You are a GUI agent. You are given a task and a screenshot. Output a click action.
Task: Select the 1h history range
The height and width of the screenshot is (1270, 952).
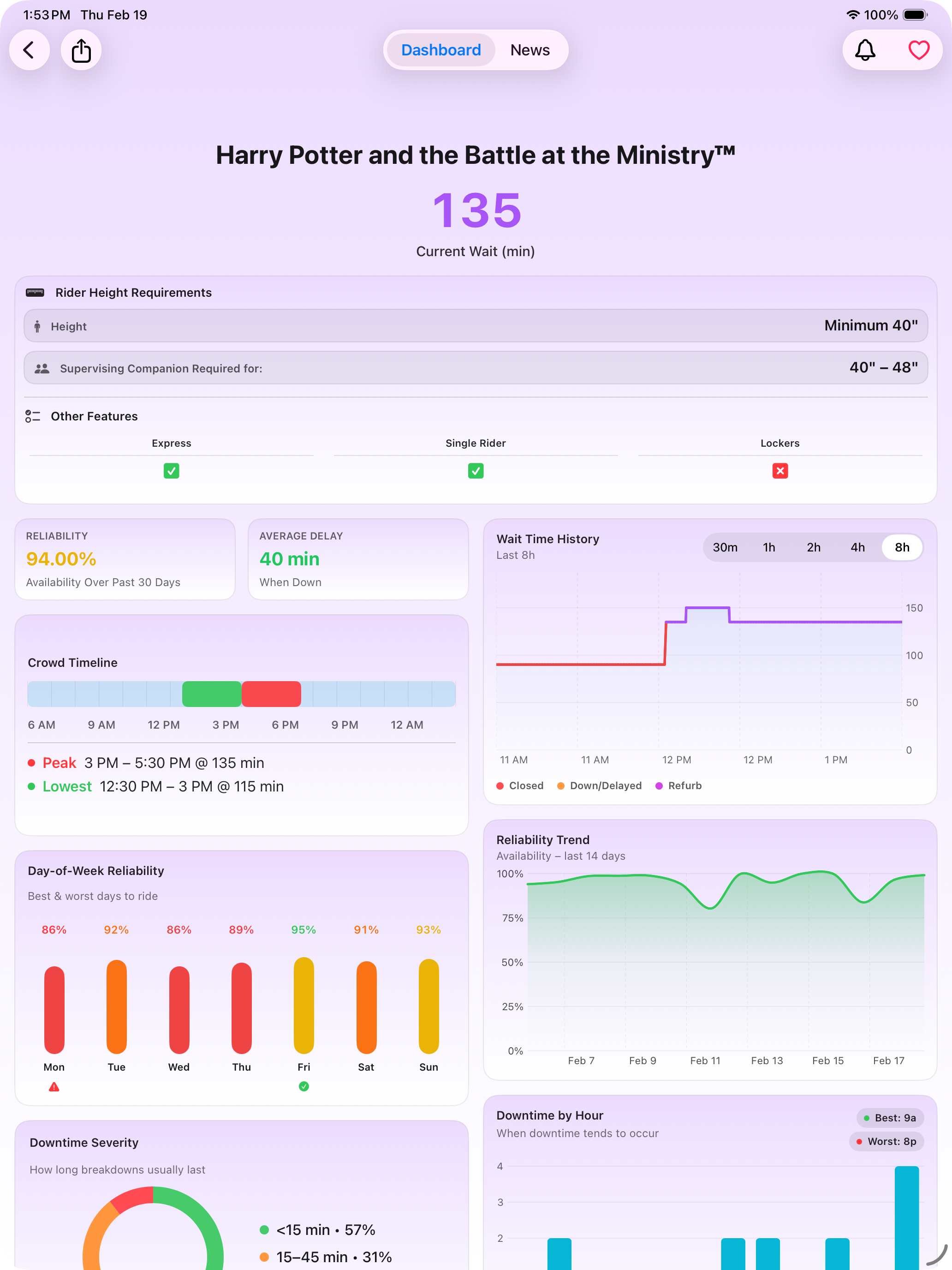click(769, 547)
